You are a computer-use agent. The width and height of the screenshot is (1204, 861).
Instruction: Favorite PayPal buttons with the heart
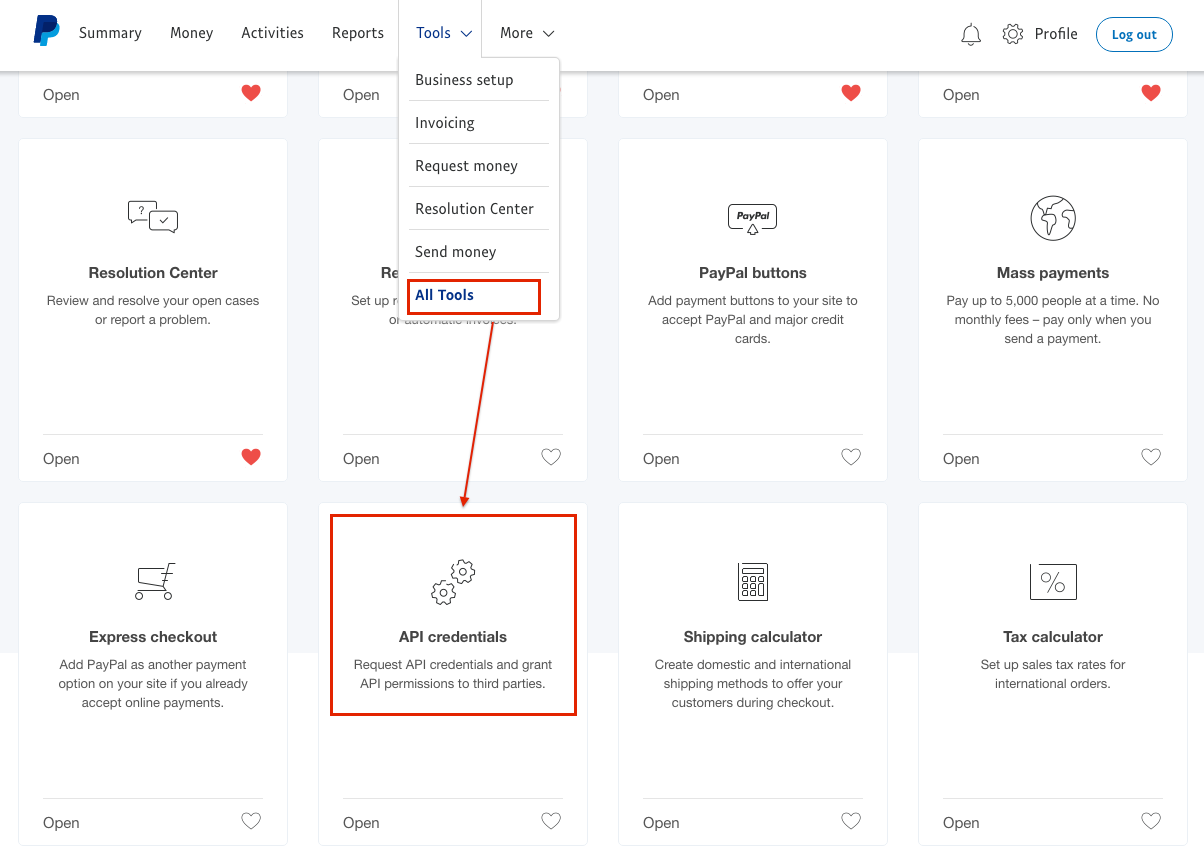coord(851,457)
